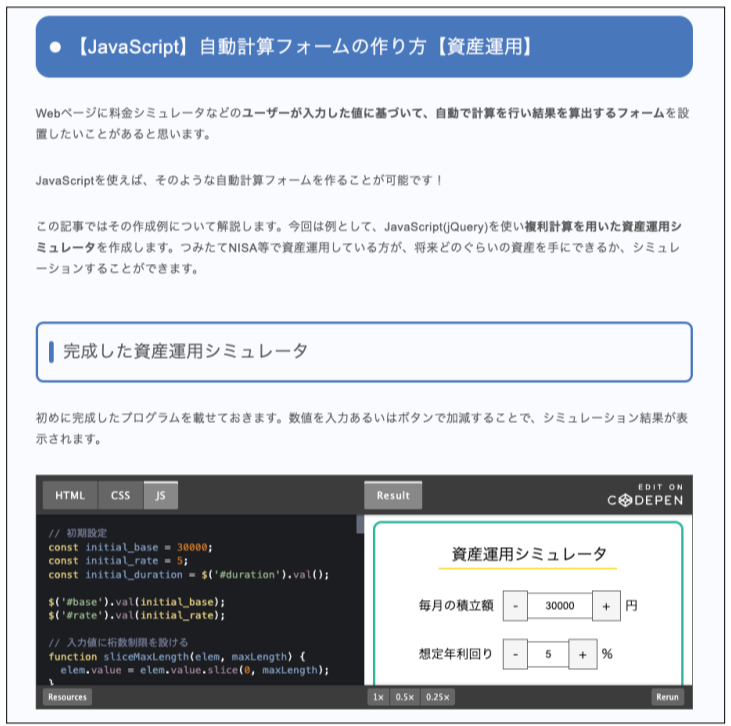Click the code line elem.value = elem.value.slice
The height and width of the screenshot is (726, 731).
pyautogui.click(x=195, y=670)
